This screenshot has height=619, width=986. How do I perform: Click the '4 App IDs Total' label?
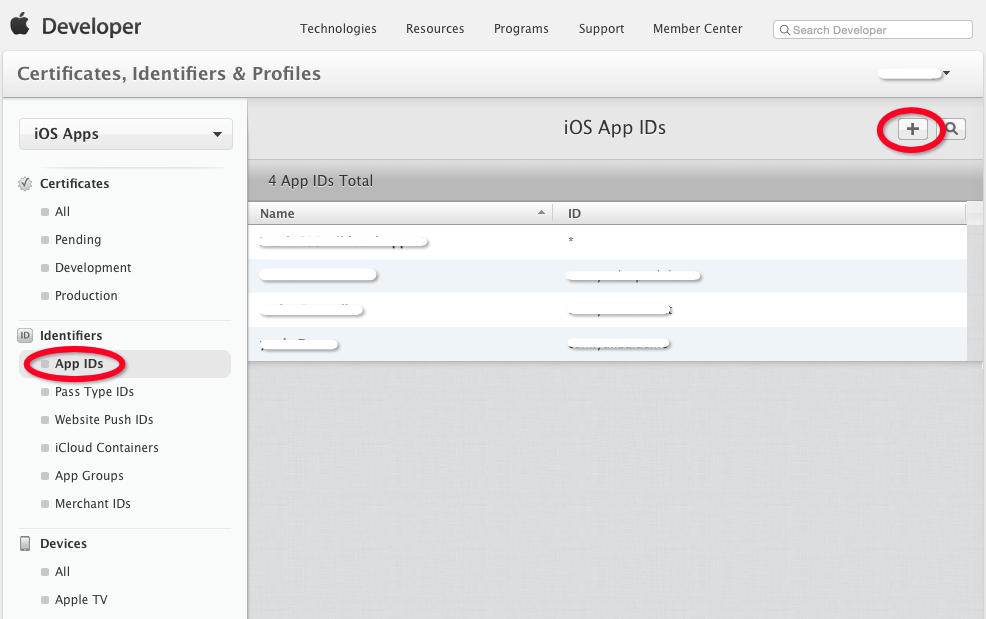pyautogui.click(x=321, y=181)
